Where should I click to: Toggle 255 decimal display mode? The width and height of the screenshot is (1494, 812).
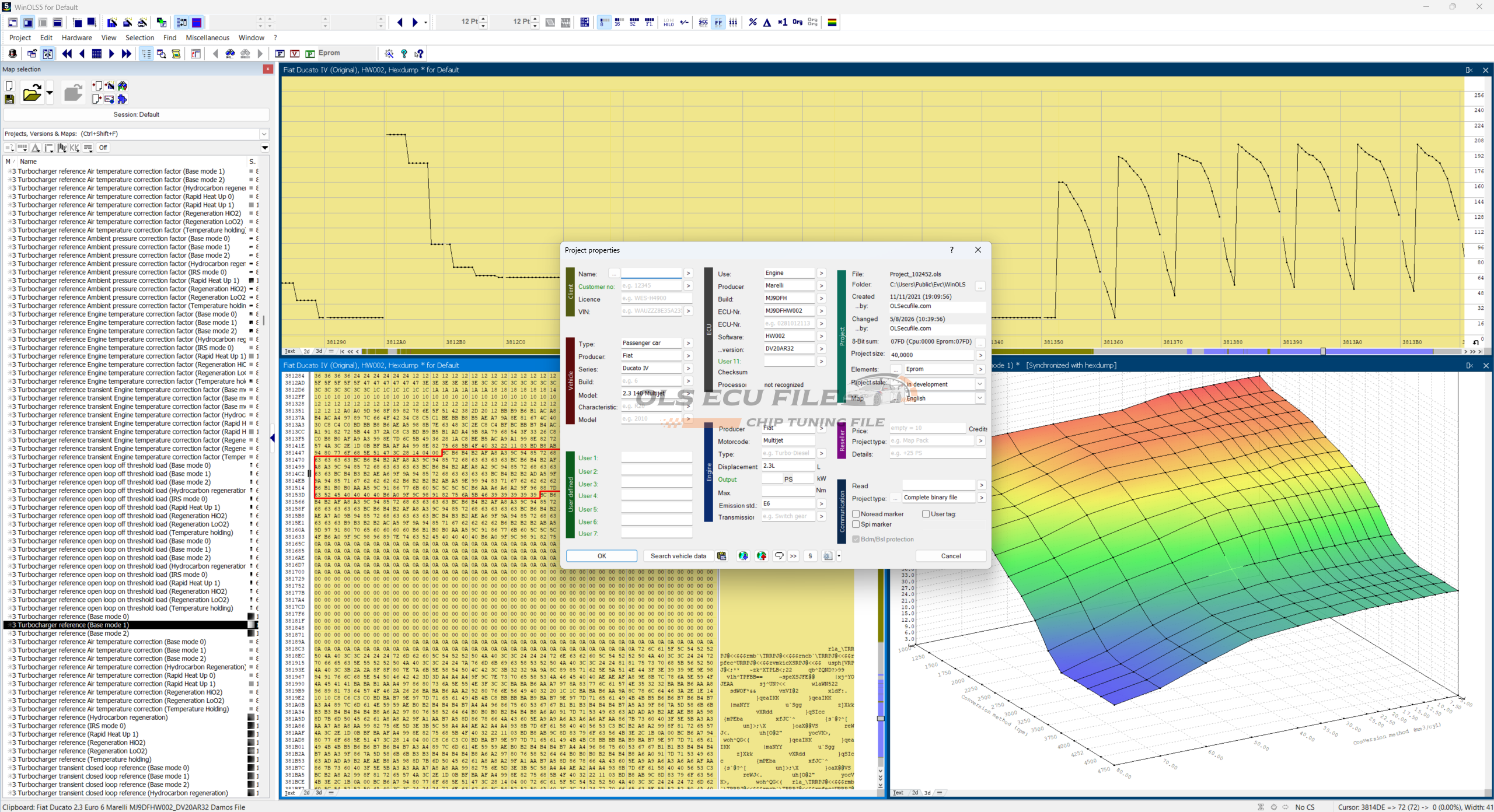pyautogui.click(x=703, y=22)
